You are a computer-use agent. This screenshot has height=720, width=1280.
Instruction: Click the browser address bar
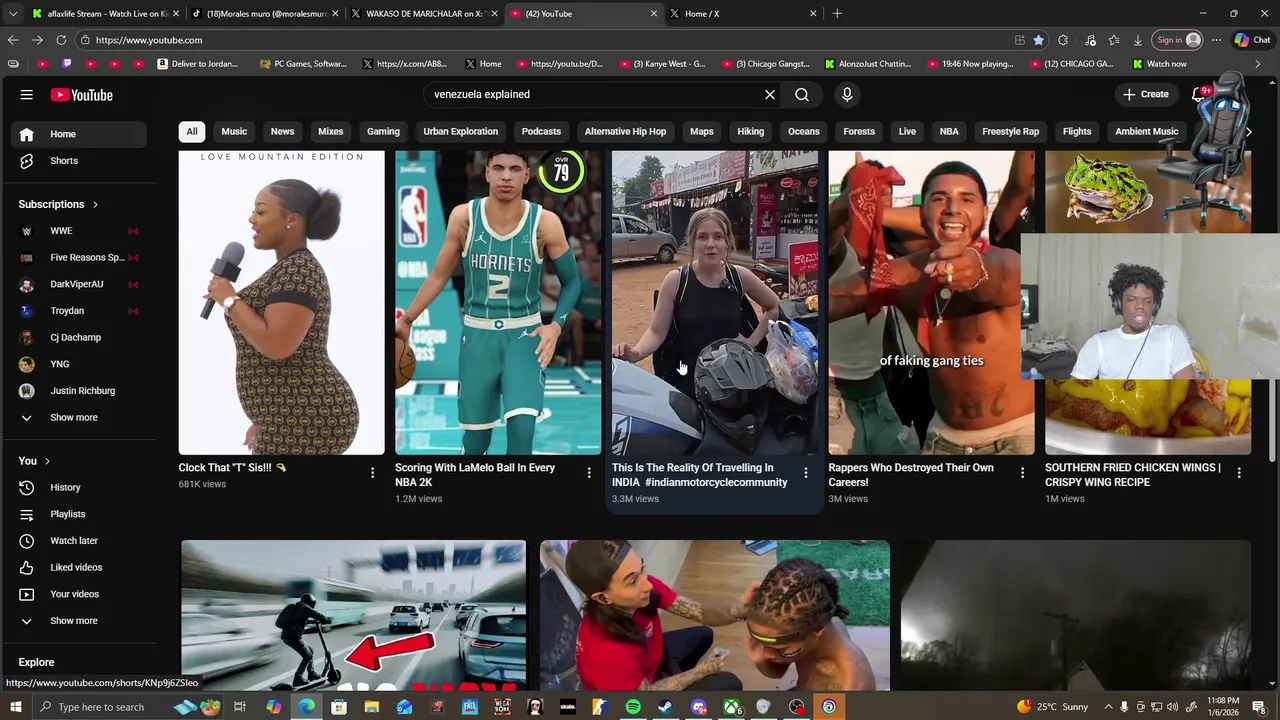(540, 40)
